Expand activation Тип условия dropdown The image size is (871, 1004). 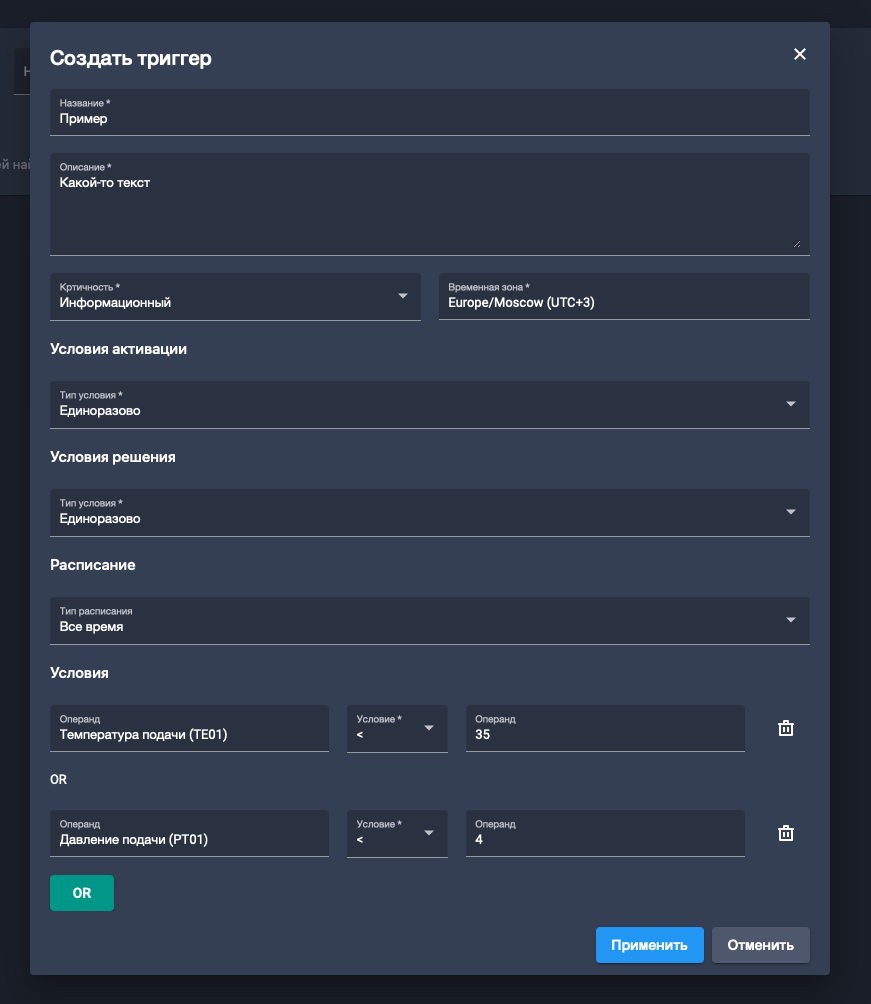pyautogui.click(x=429, y=405)
